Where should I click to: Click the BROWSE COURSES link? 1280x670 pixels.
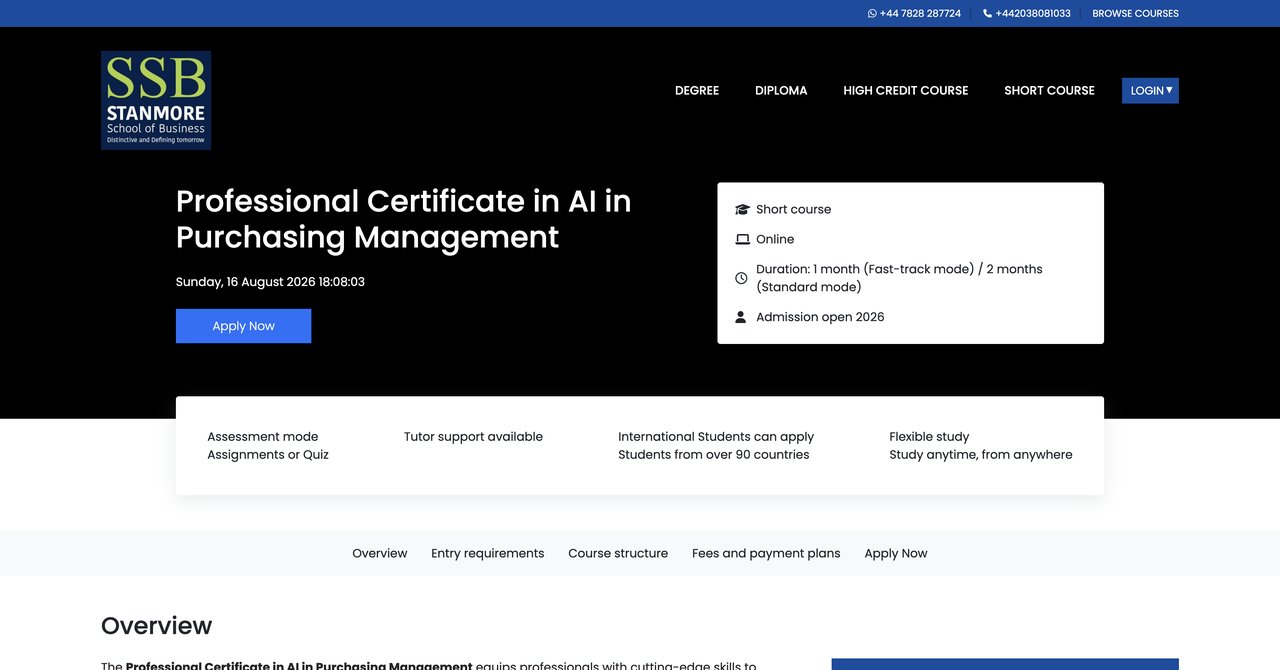1135,14
